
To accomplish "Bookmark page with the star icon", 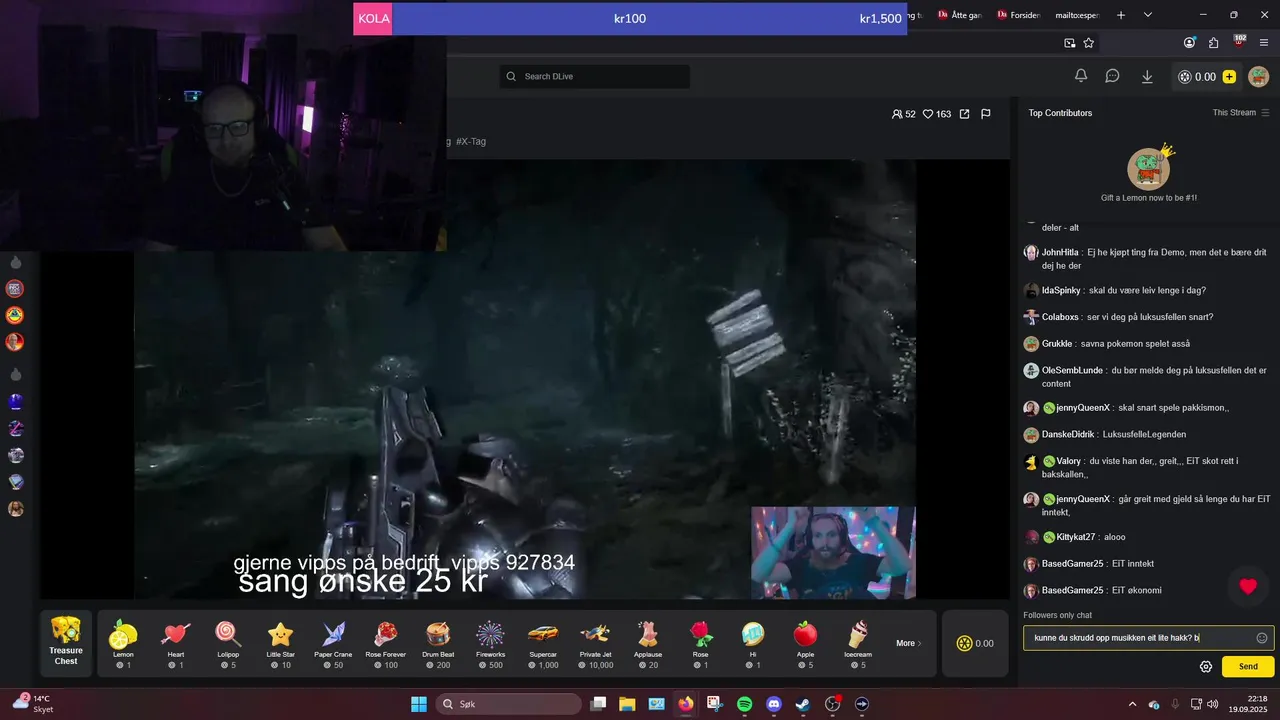I will point(1089,43).
